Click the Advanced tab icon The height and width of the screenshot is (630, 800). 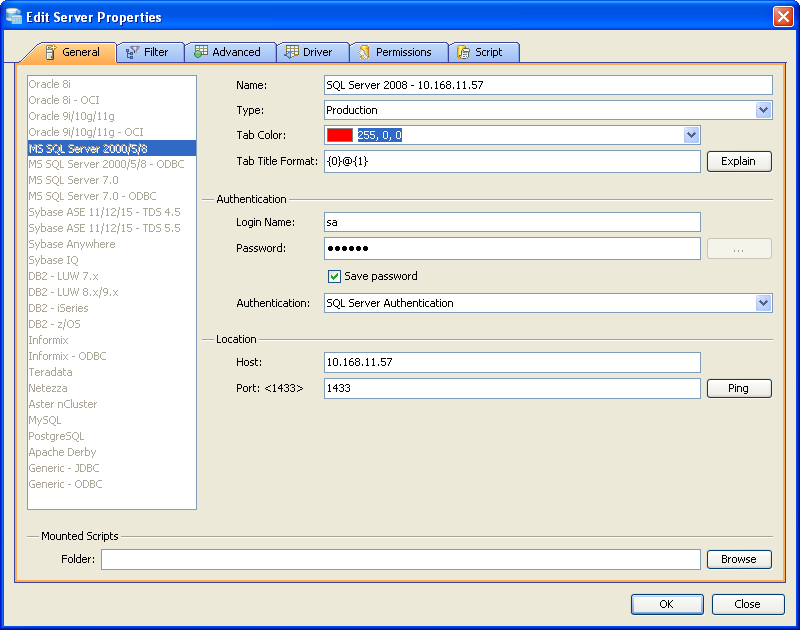click(201, 52)
